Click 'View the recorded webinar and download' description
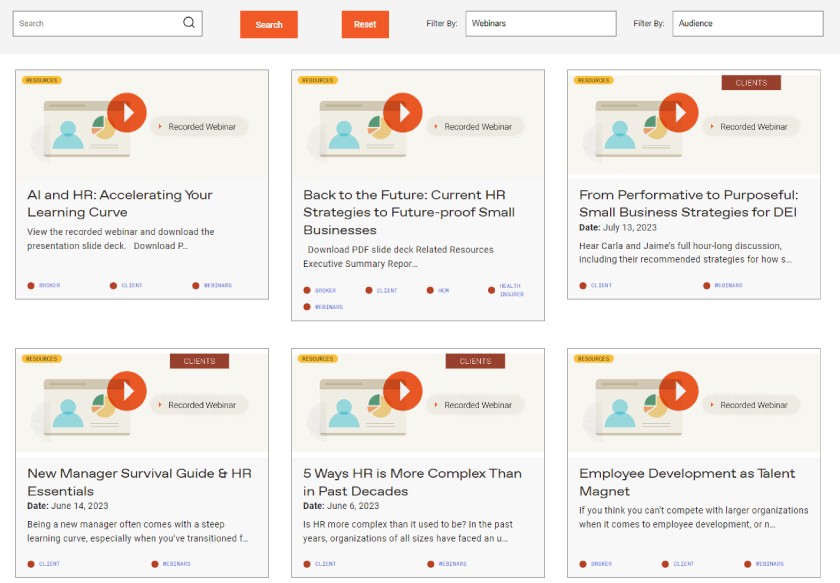The width and height of the screenshot is (840, 583). [x=121, y=239]
